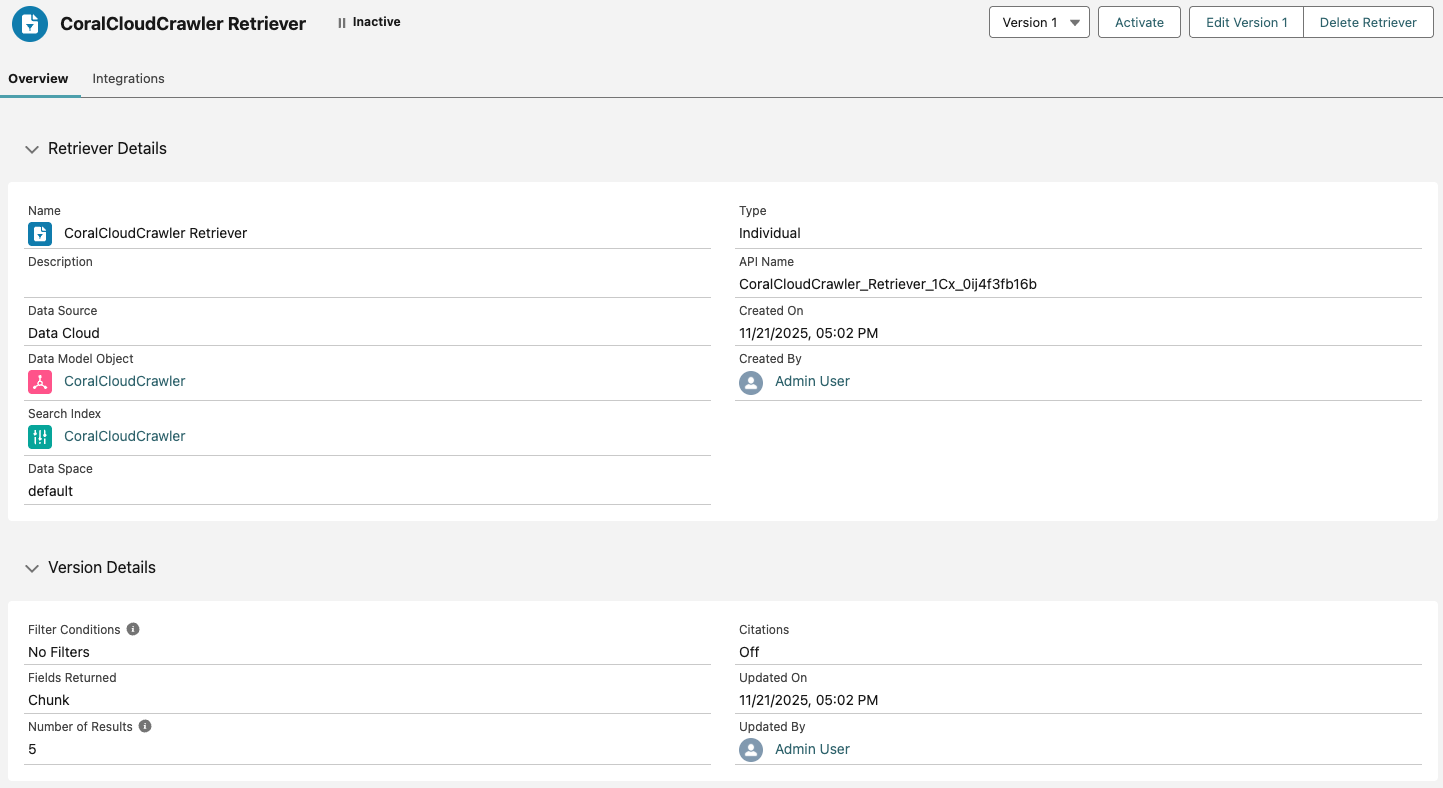The width and height of the screenshot is (1443, 788).
Task: Collapse the Version Details section
Action: click(32, 568)
